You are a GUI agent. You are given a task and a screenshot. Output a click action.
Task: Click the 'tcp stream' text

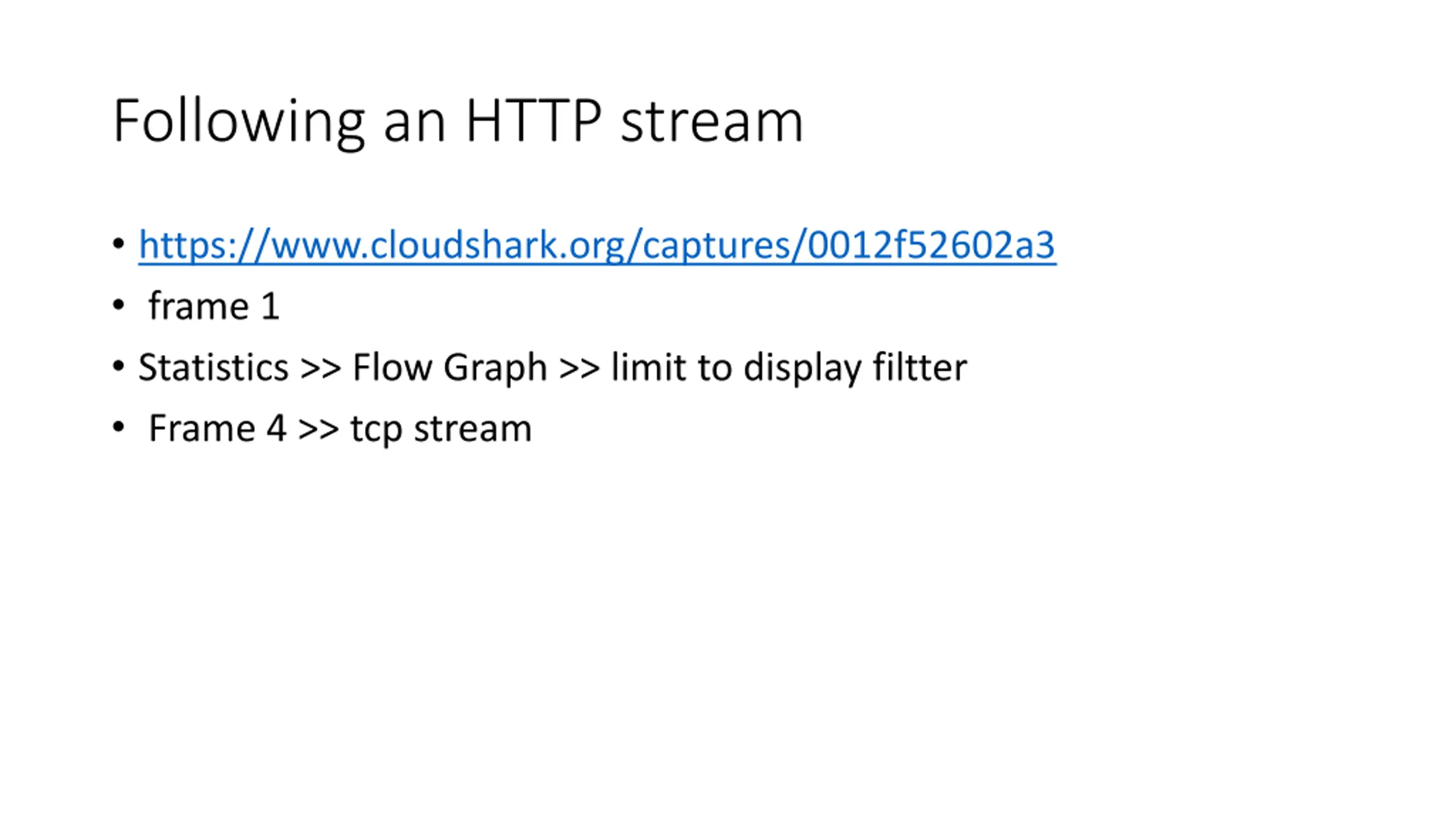(x=441, y=428)
